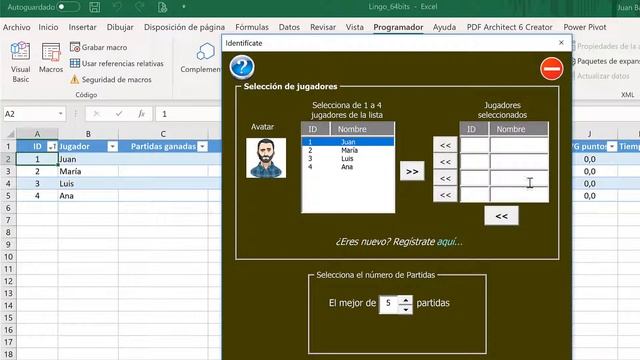This screenshot has height=360, width=640.
Task: Switch to the Dibujar tab
Action: (120, 27)
